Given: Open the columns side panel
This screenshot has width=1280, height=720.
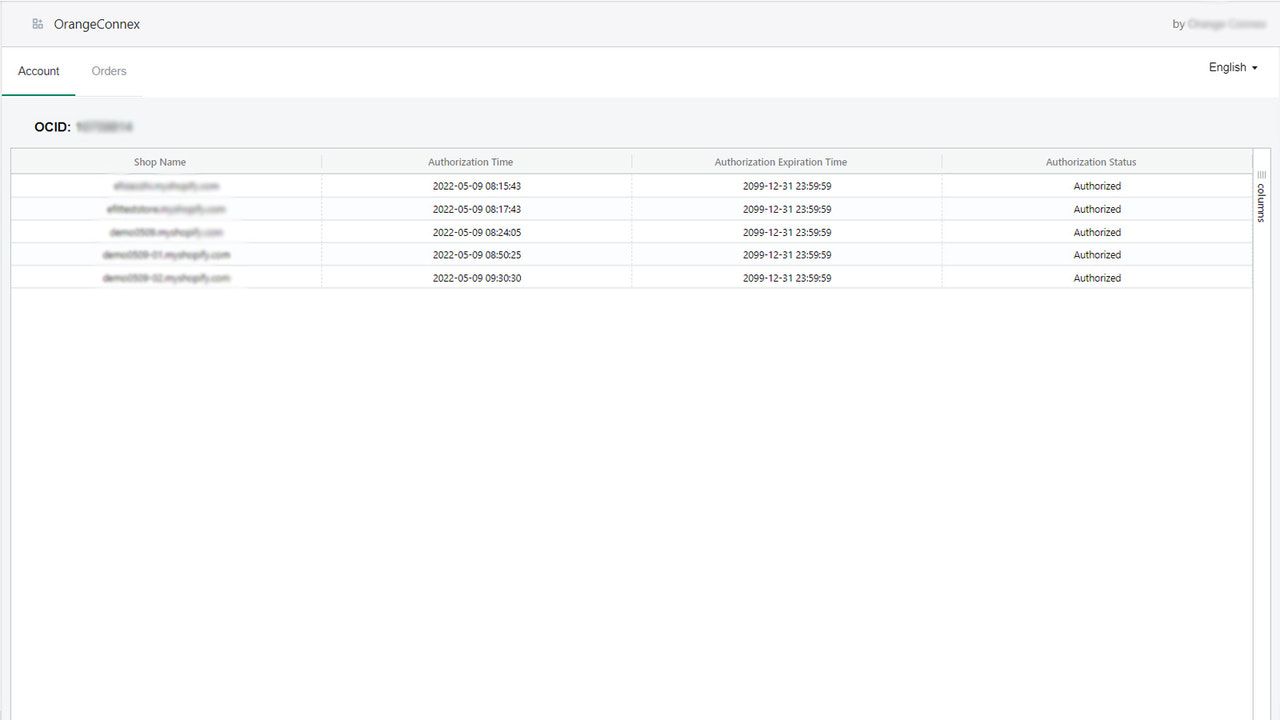Looking at the screenshot, I should 1260,200.
